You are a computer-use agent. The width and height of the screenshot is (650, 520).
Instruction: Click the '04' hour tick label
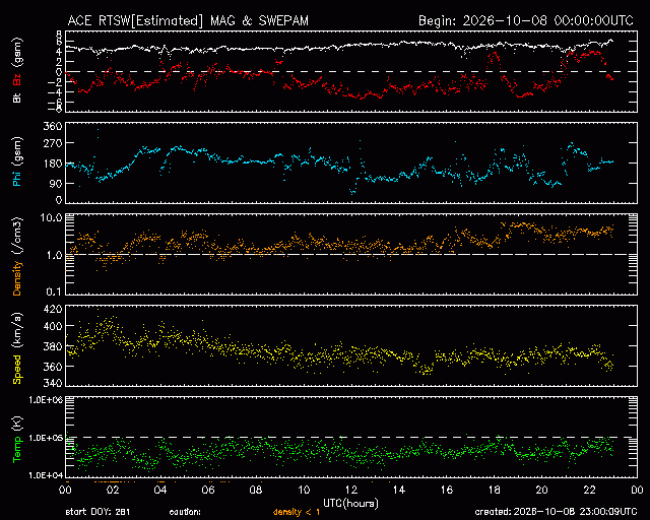160,490
